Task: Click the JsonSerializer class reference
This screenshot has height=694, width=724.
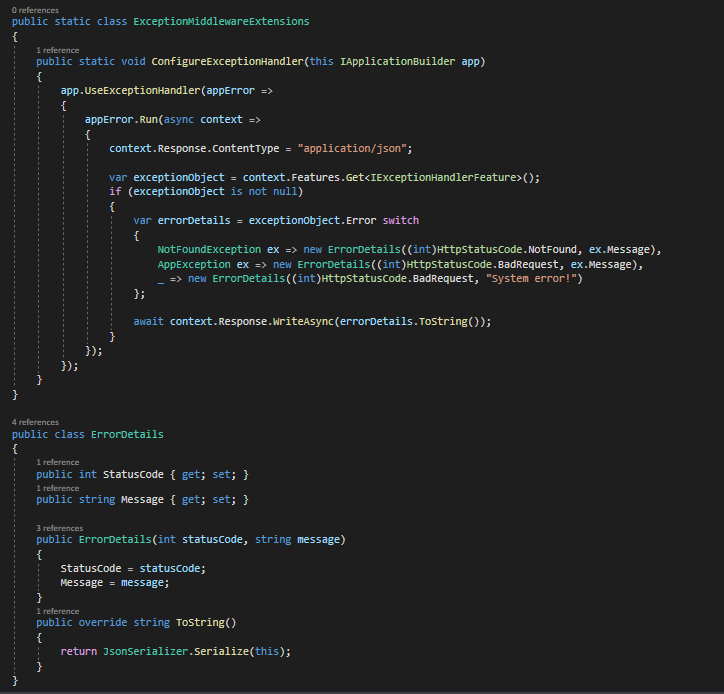Action: (x=145, y=652)
